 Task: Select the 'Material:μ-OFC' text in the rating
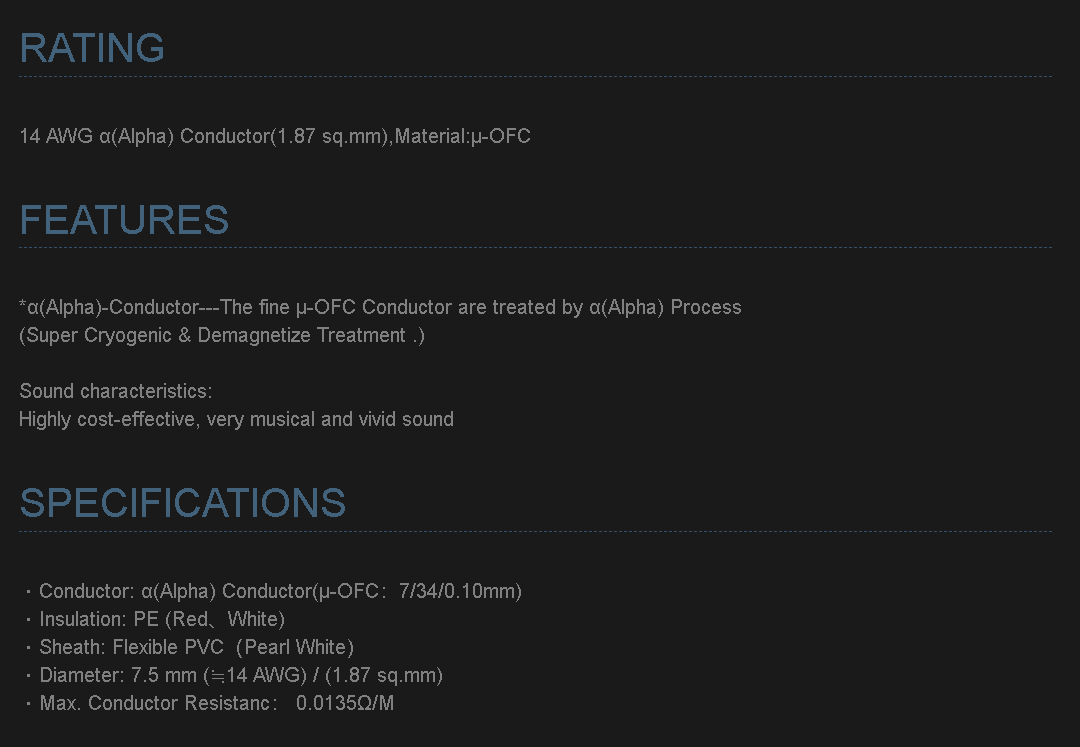462,136
